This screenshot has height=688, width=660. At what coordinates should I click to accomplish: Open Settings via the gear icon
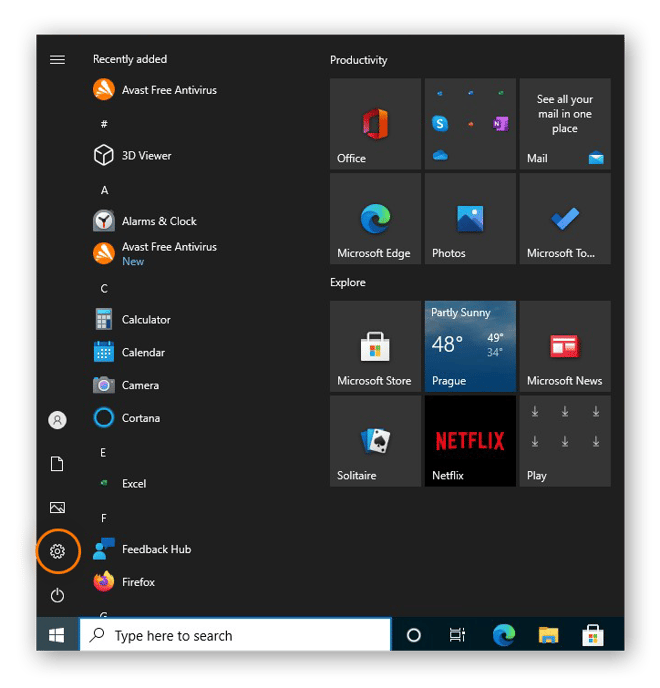57,551
